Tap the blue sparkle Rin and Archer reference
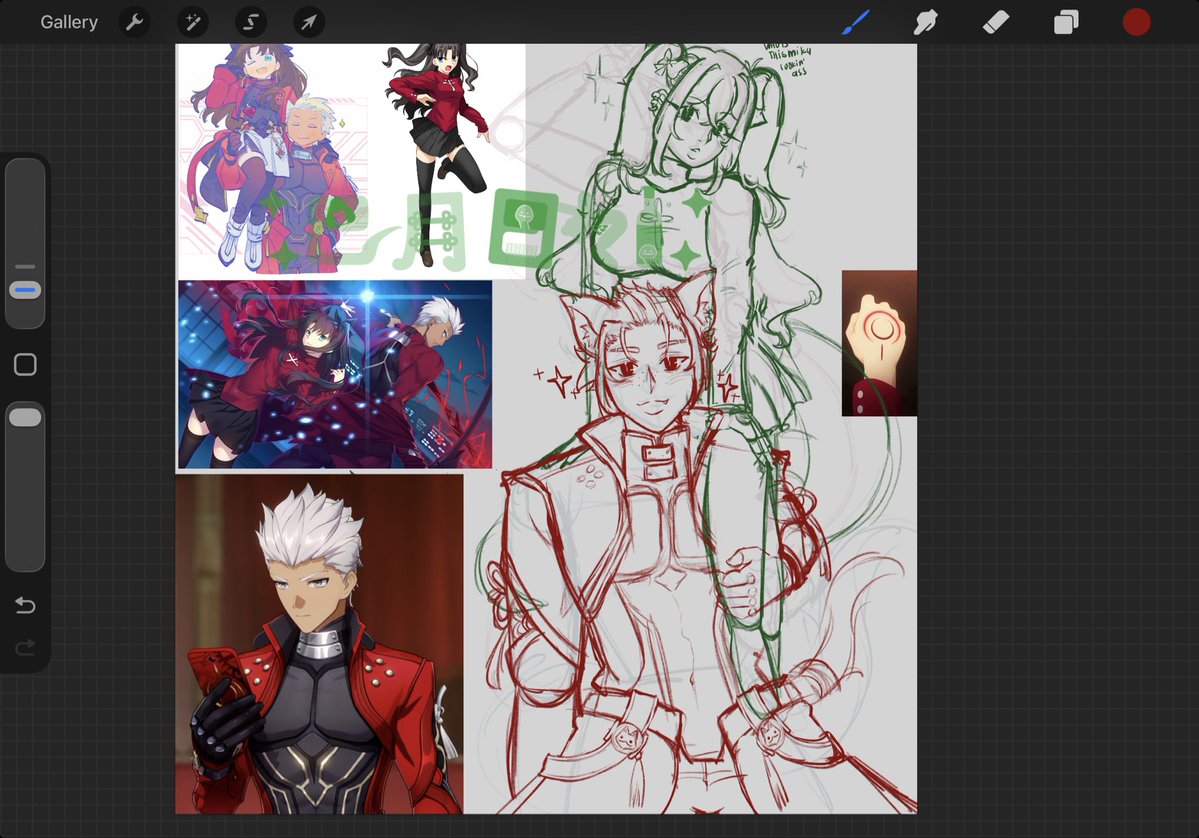The image size is (1199, 838). tap(335, 374)
